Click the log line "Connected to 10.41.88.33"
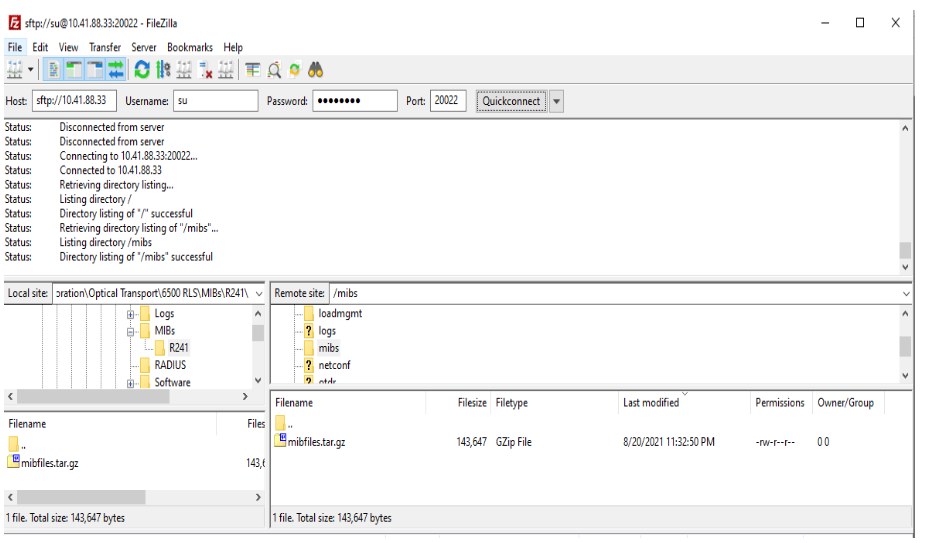 click(x=110, y=171)
